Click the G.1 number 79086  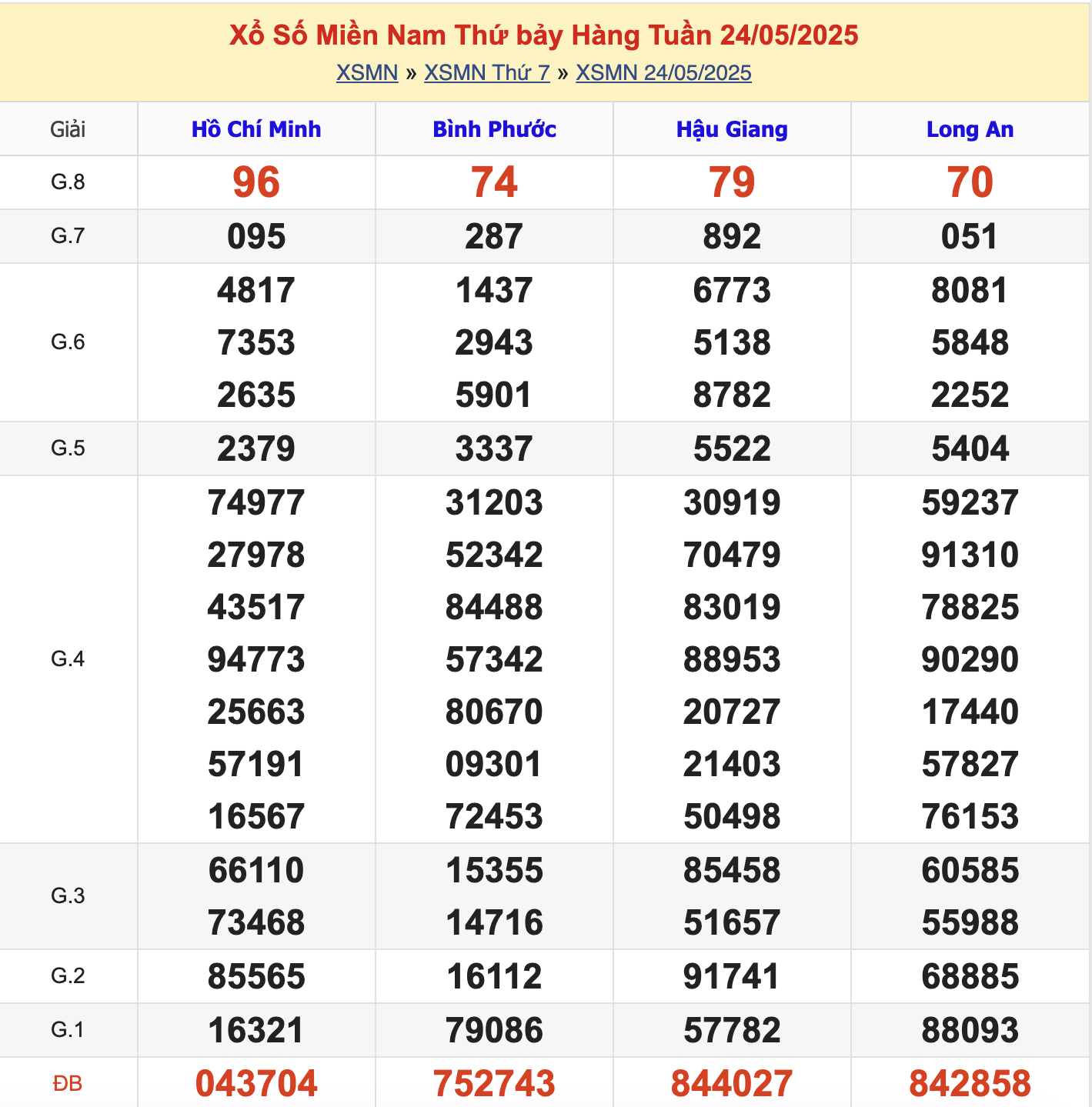point(494,1030)
